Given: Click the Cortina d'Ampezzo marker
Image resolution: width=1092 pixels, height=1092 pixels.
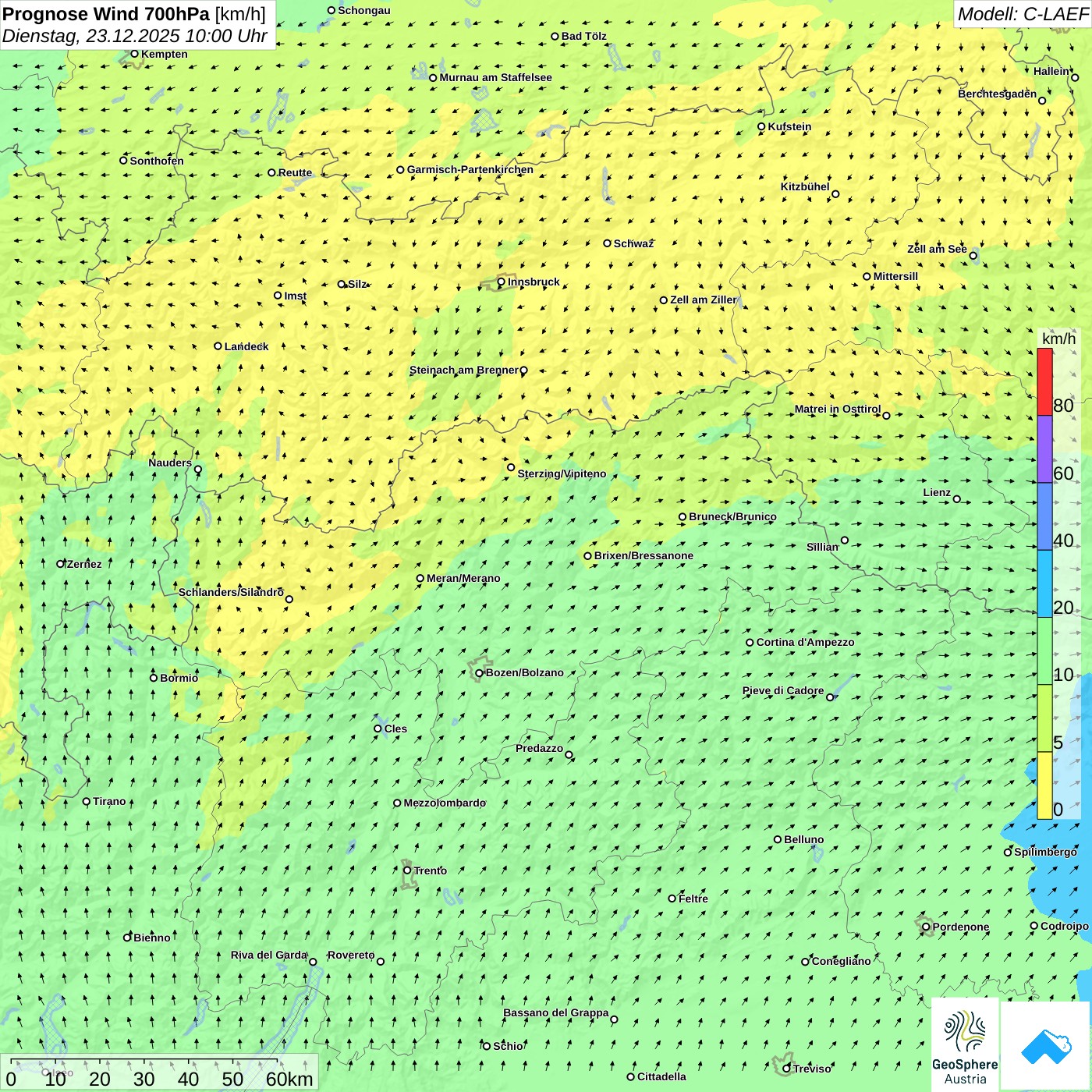Looking at the screenshot, I should point(750,643).
